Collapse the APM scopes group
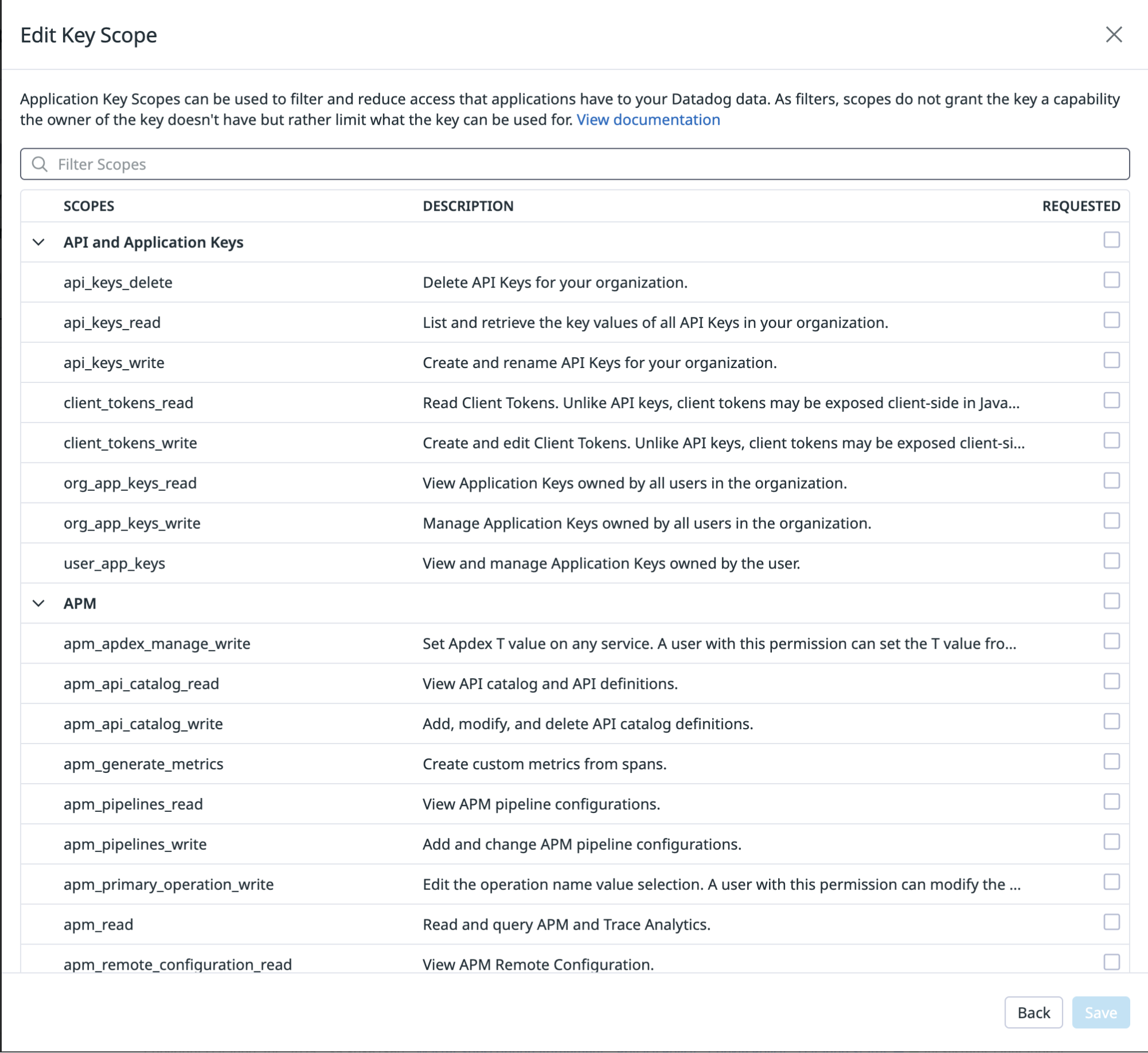 (x=38, y=603)
